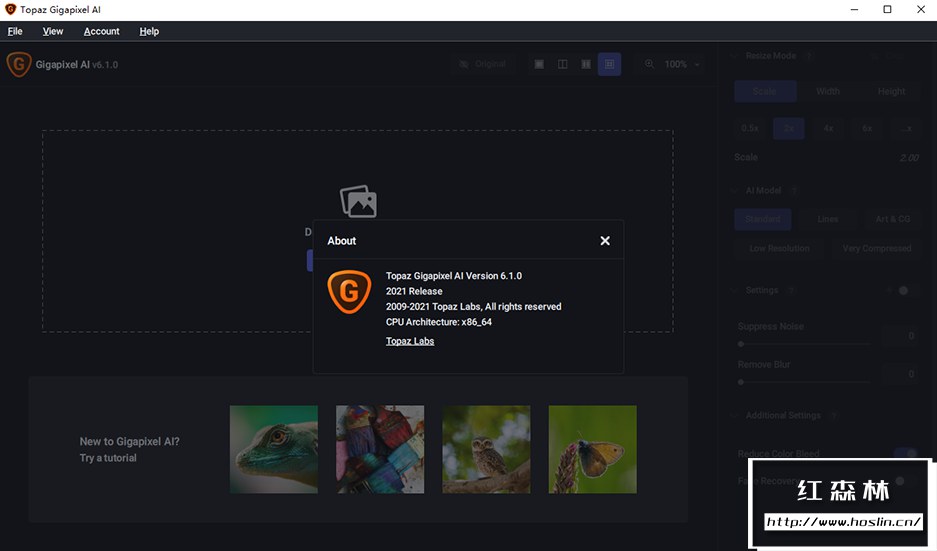Choose the 0.5x scale option
This screenshot has height=551, width=937.
point(750,128)
